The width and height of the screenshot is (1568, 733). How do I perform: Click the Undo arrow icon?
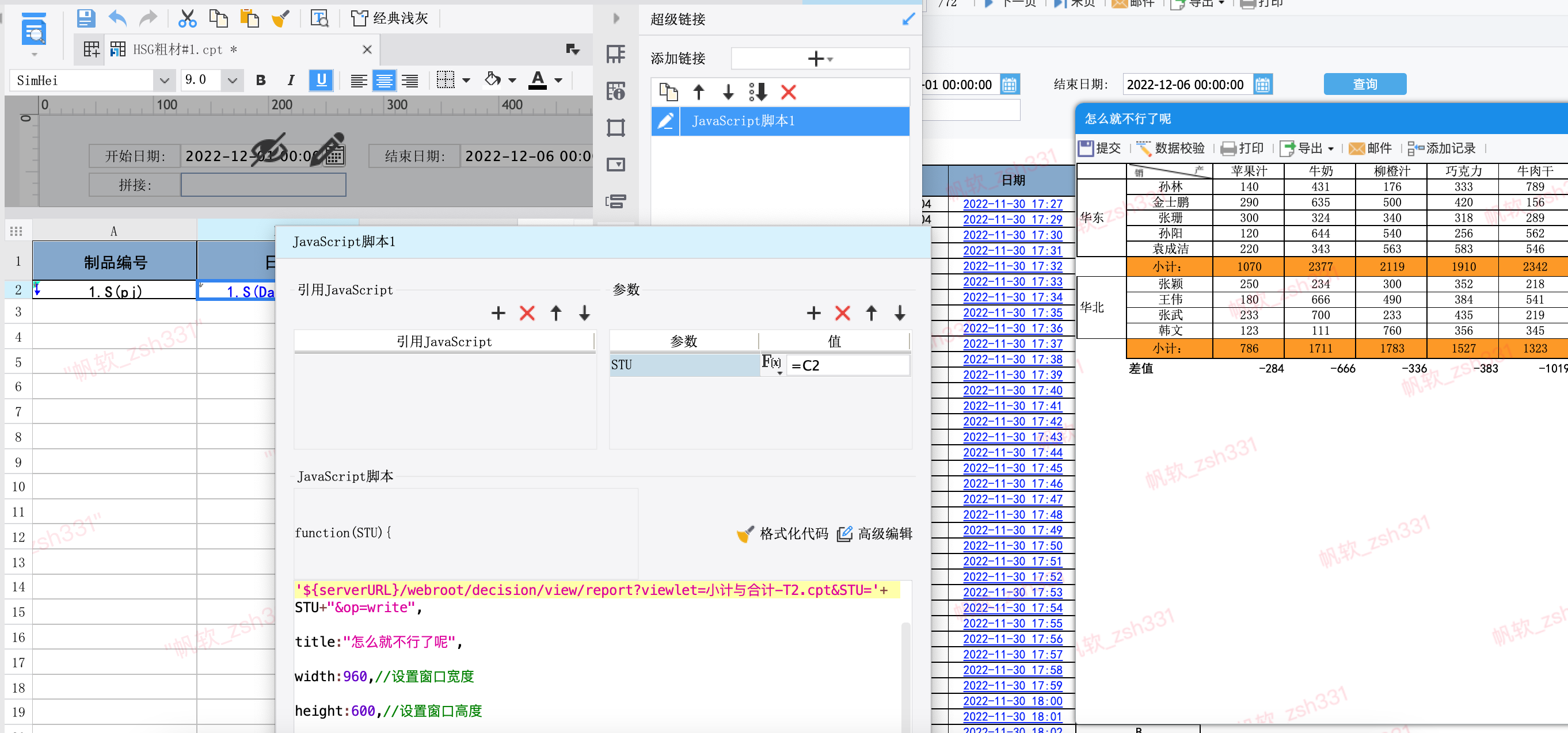(x=117, y=18)
